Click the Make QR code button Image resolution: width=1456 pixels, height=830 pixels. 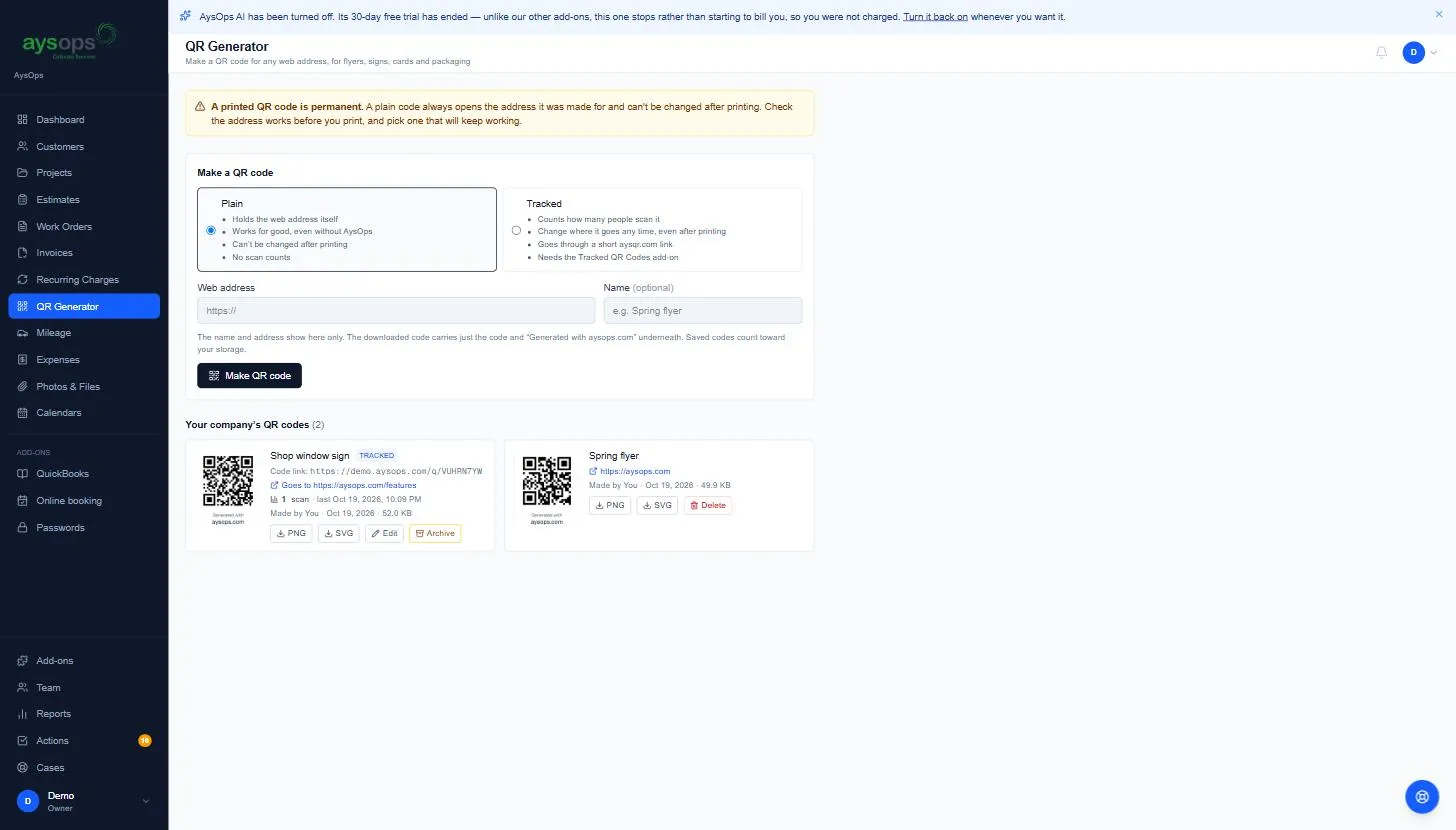click(x=249, y=376)
